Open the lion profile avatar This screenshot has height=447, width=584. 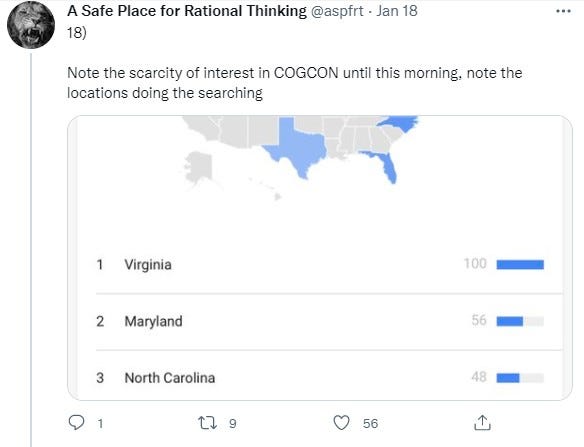[31, 25]
